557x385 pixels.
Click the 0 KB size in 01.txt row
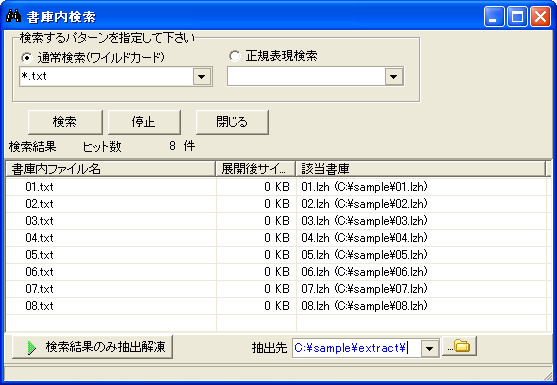tap(277, 187)
